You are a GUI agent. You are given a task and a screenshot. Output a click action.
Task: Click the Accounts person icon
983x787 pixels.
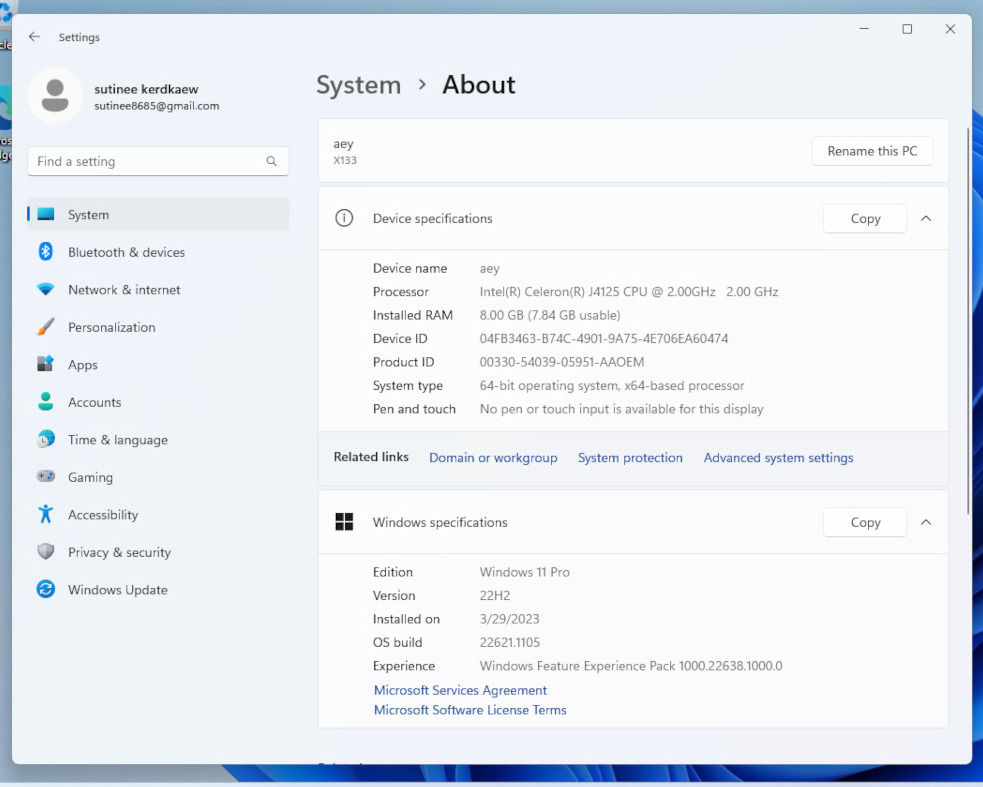[46, 401]
